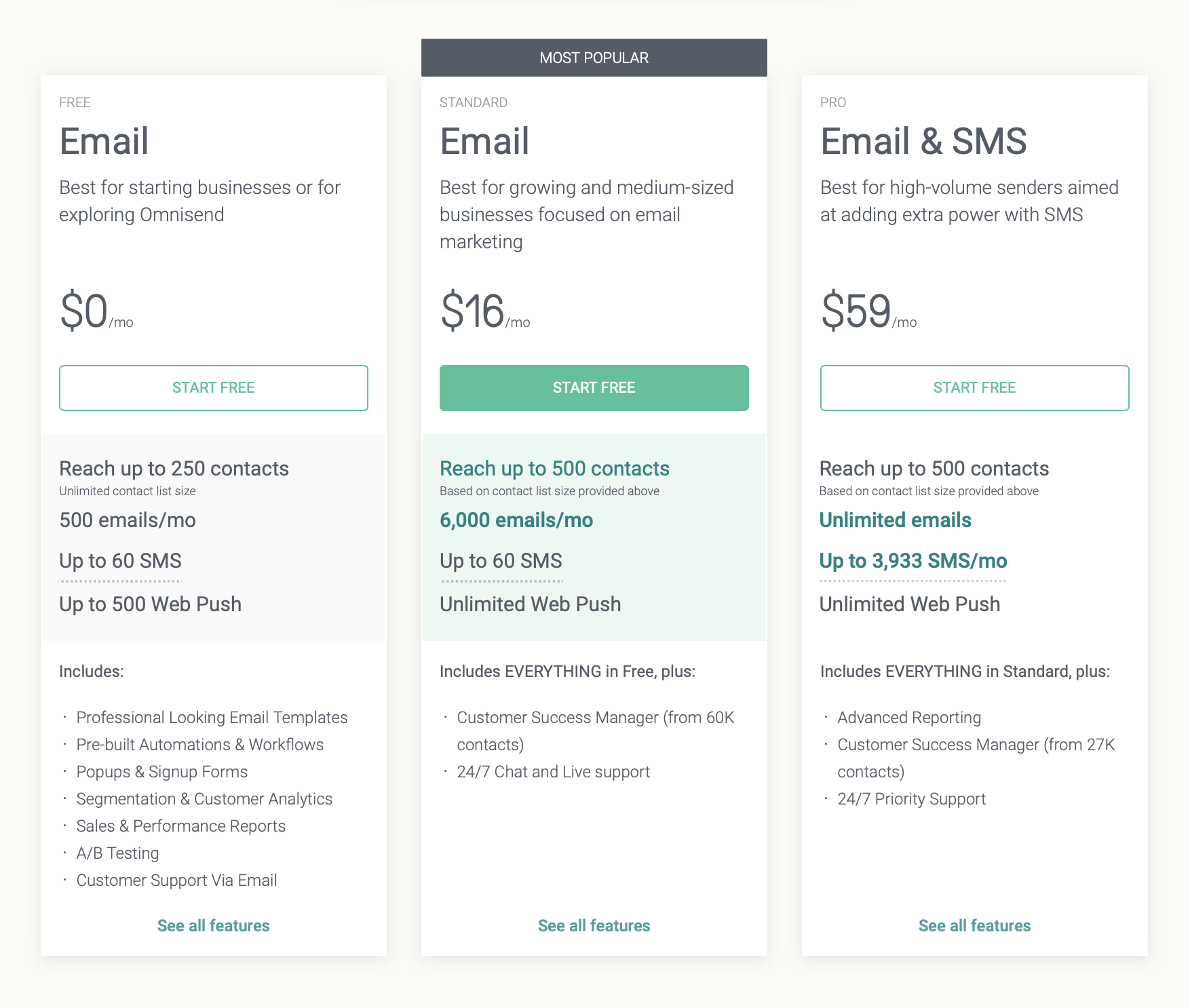This screenshot has height=1008, width=1190.
Task: Click dotted-underlined Up to 60 SMS in Standard plan
Action: click(501, 561)
